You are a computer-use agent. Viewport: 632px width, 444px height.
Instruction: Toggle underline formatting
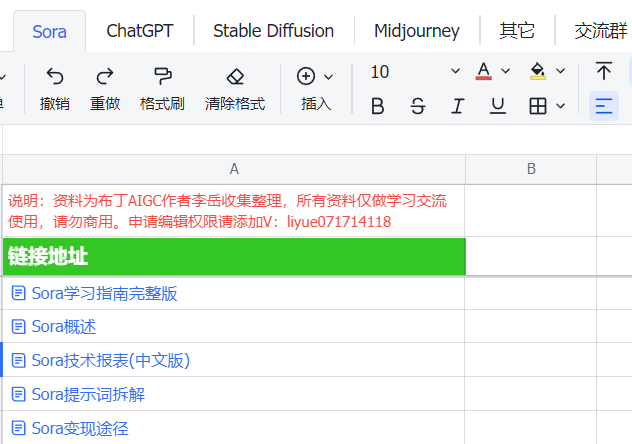point(498,106)
